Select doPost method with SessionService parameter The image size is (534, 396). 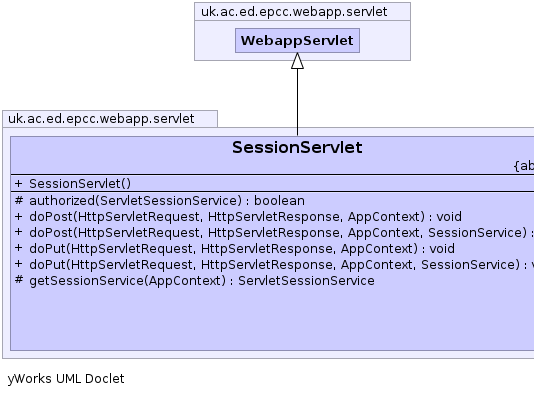click(x=281, y=233)
